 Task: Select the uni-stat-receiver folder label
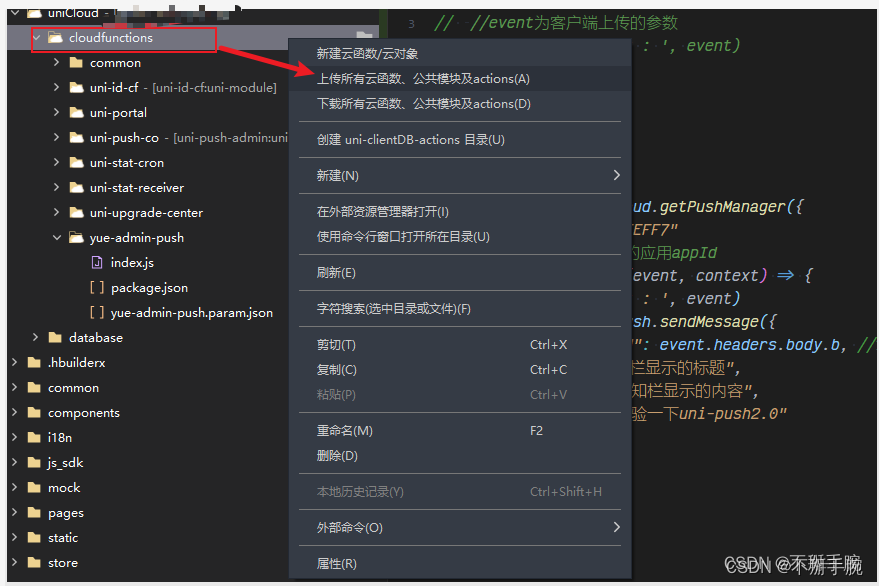137,187
